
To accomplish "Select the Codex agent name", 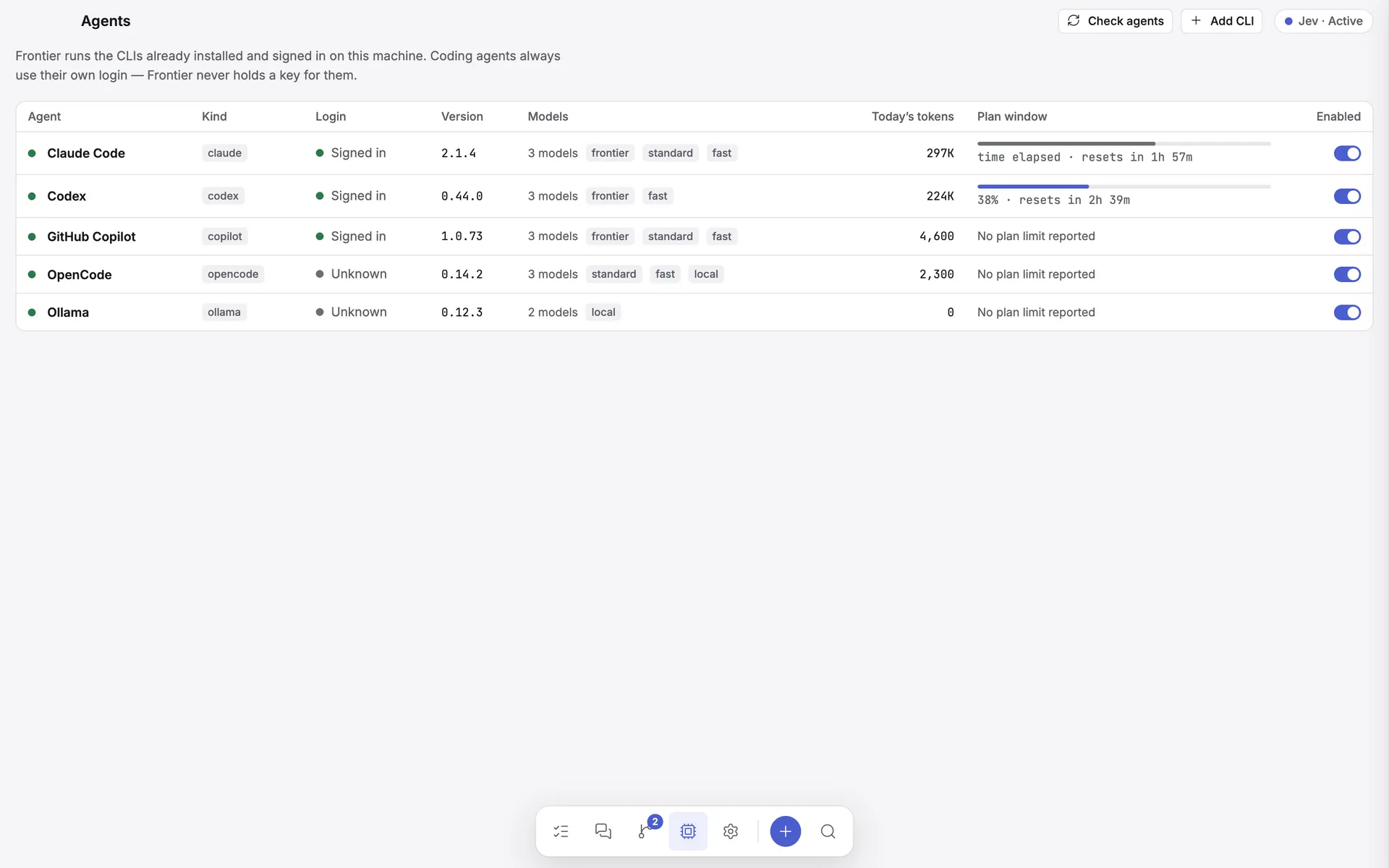I will [x=67, y=196].
